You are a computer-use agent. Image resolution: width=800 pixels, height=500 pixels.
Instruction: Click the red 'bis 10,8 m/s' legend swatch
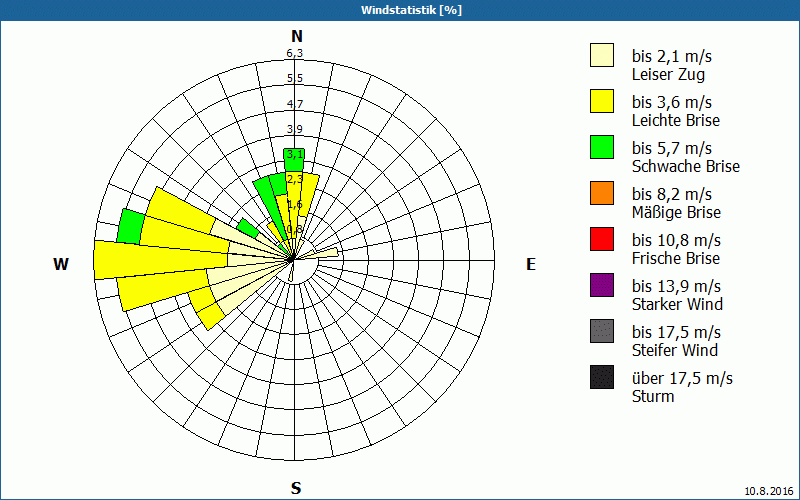602,239
